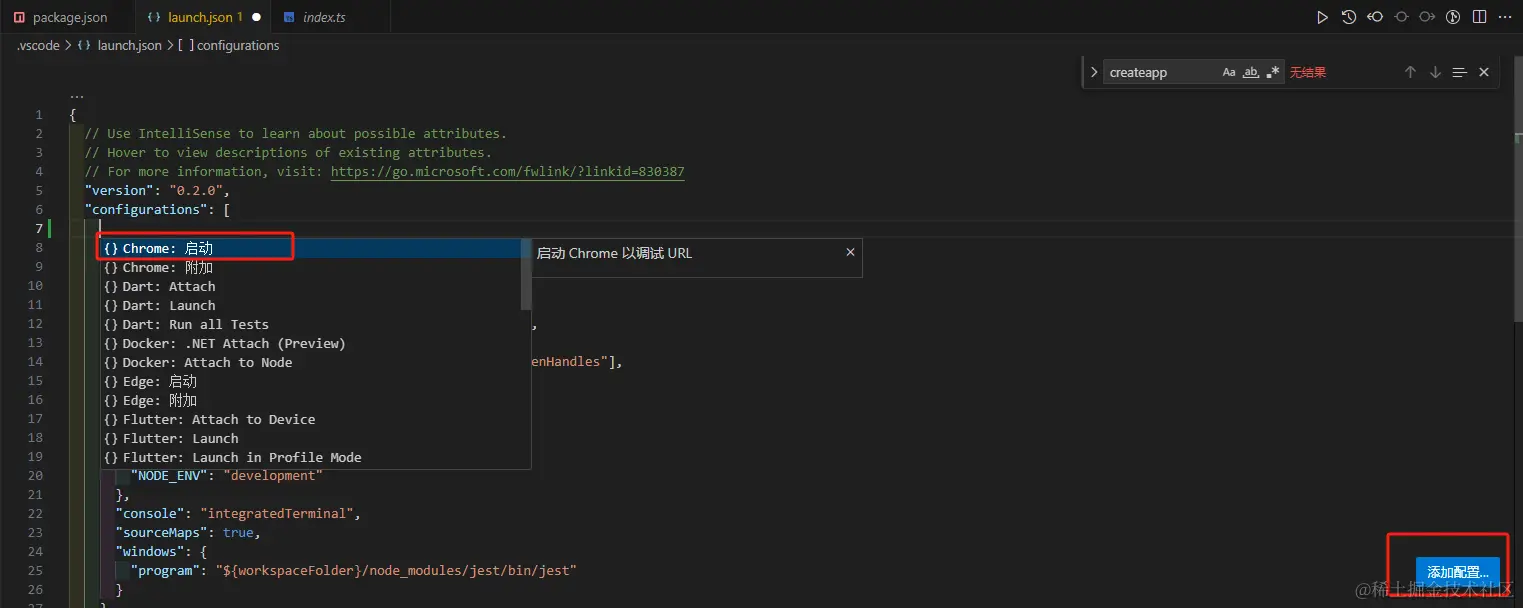Click the "development" value
The width and height of the screenshot is (1523, 608).
[x=273, y=475]
